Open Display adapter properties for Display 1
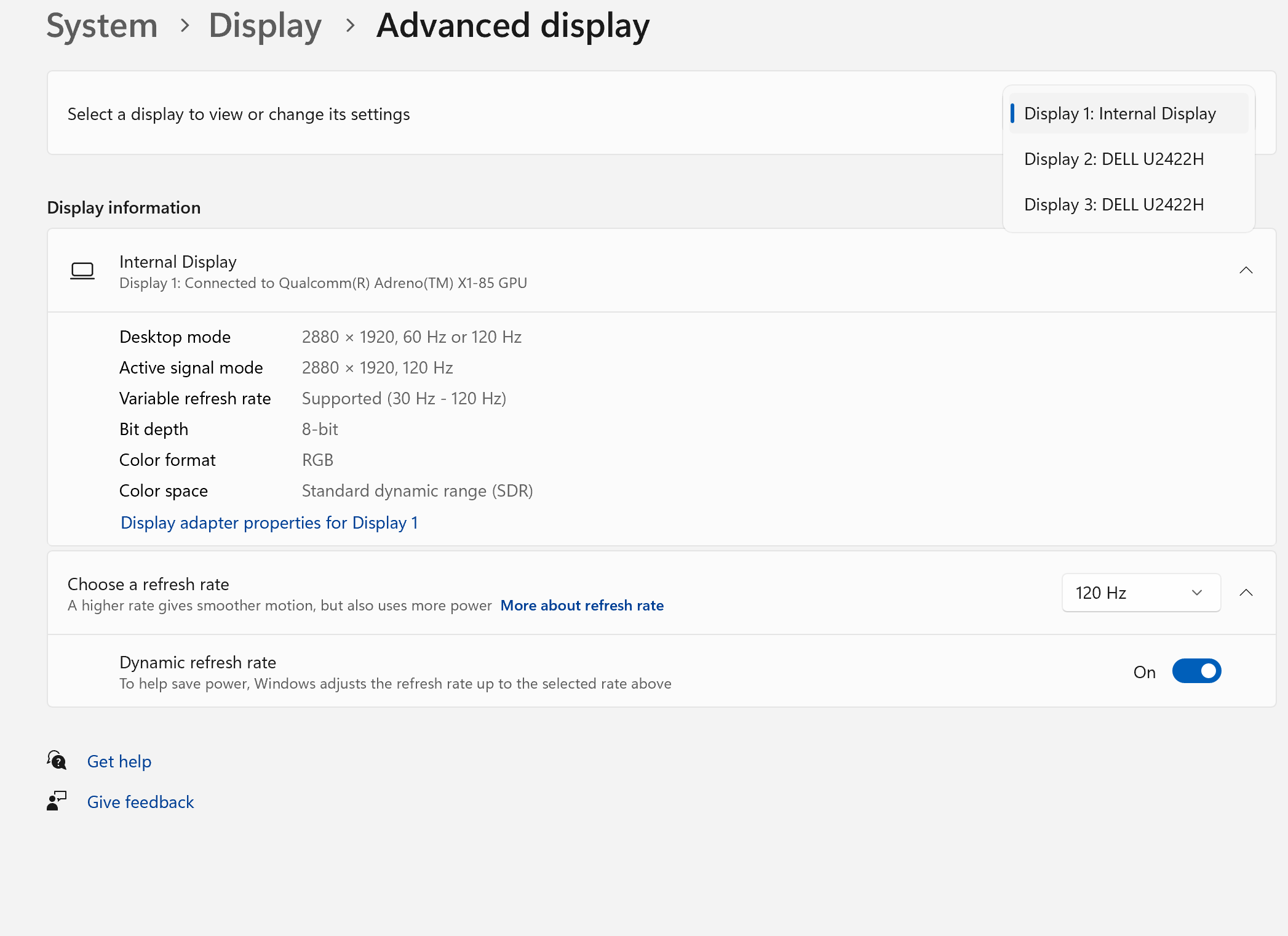Viewport: 1288px width, 936px height. pyautogui.click(x=269, y=523)
